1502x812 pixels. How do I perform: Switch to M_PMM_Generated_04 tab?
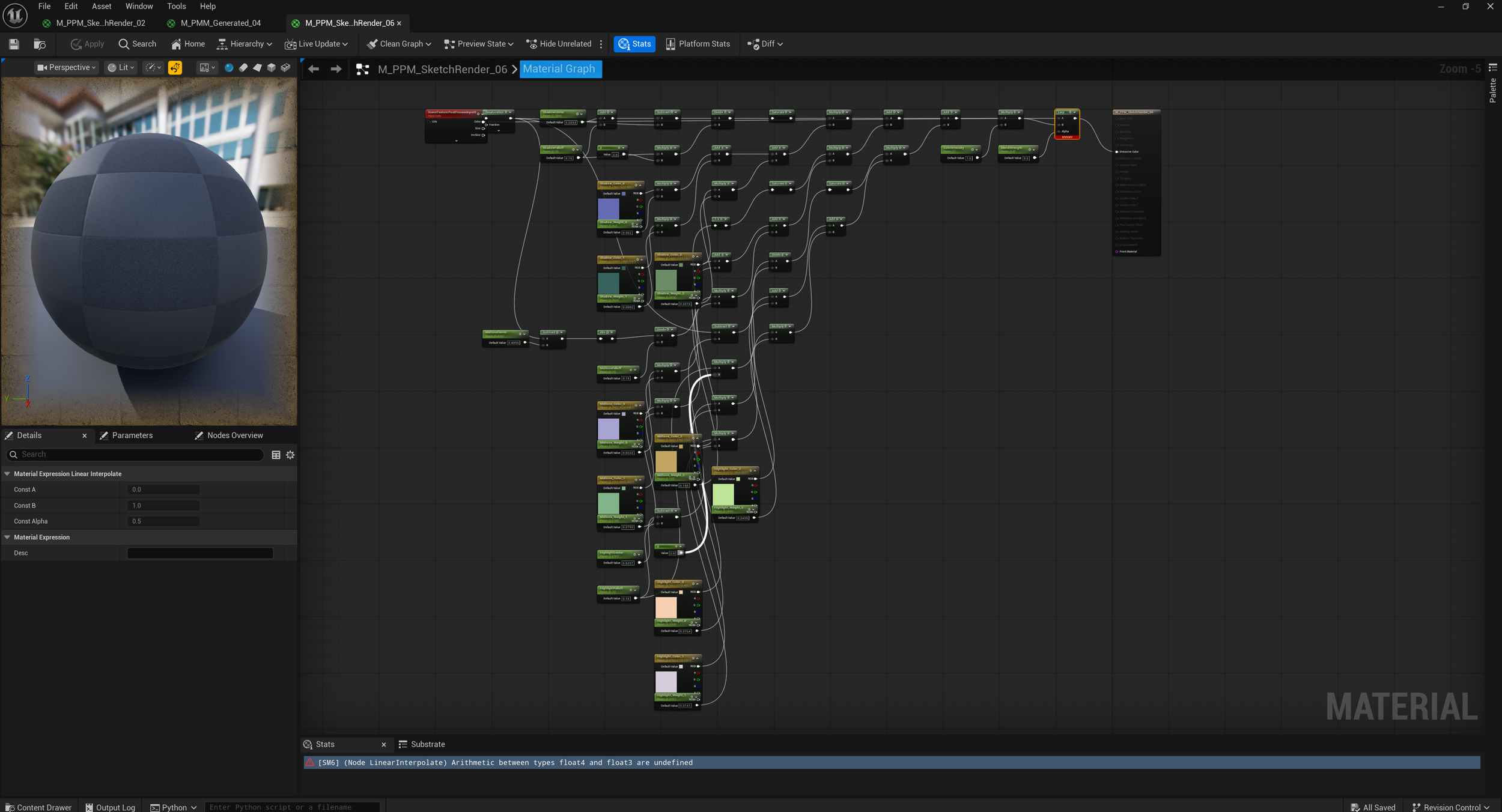coord(220,23)
